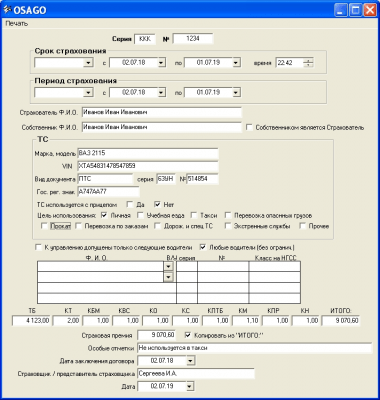Maximize the OSAGO window
This screenshot has width=380, height=400.
[356, 10]
